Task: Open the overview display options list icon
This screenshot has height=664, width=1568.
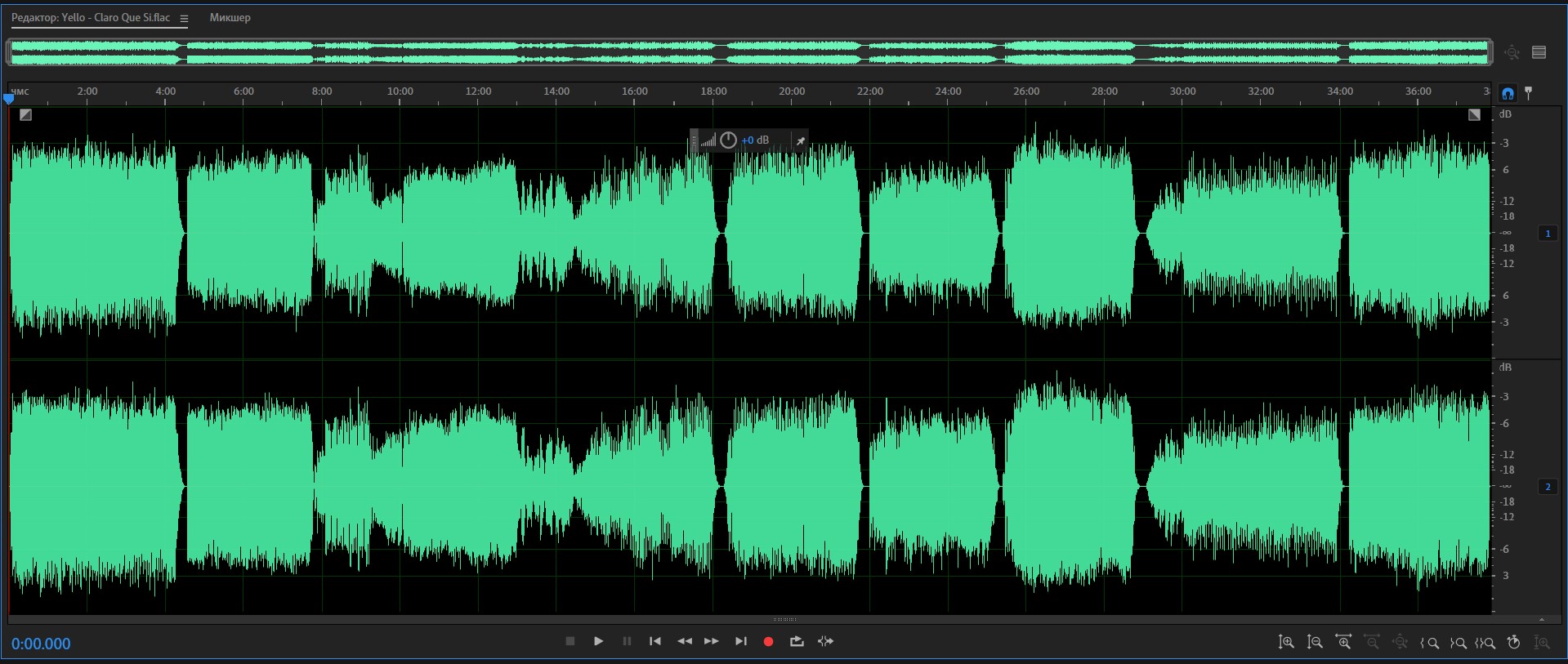Action: coord(1539,52)
